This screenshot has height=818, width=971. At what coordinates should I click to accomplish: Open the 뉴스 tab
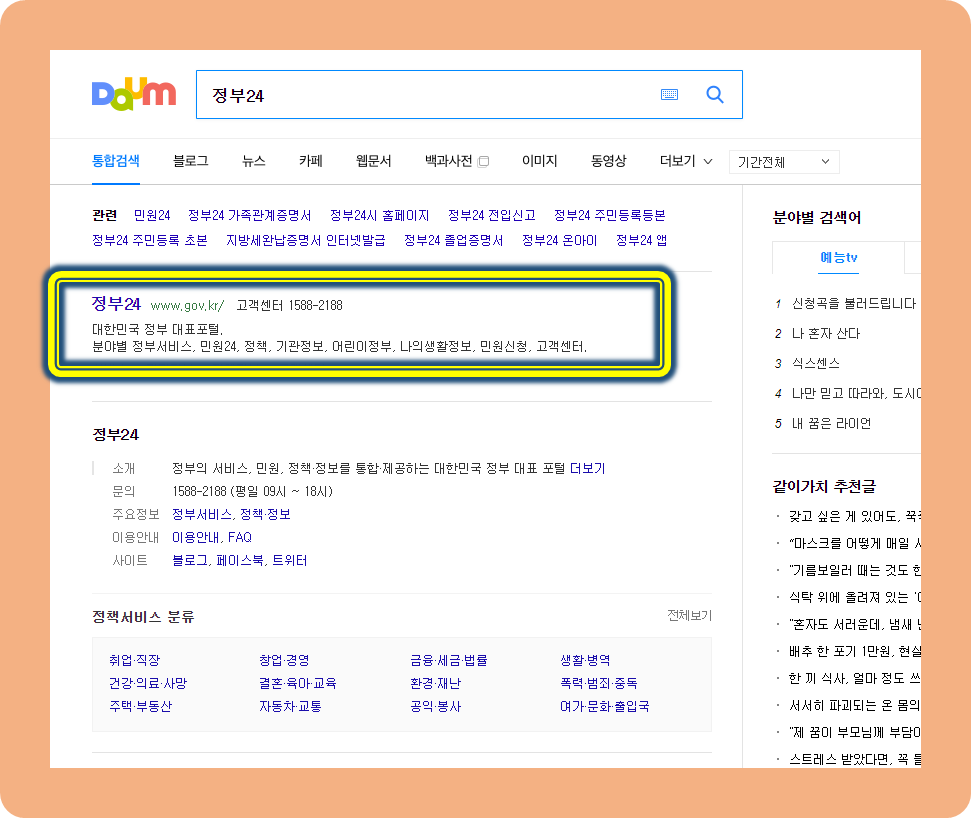coord(254,161)
